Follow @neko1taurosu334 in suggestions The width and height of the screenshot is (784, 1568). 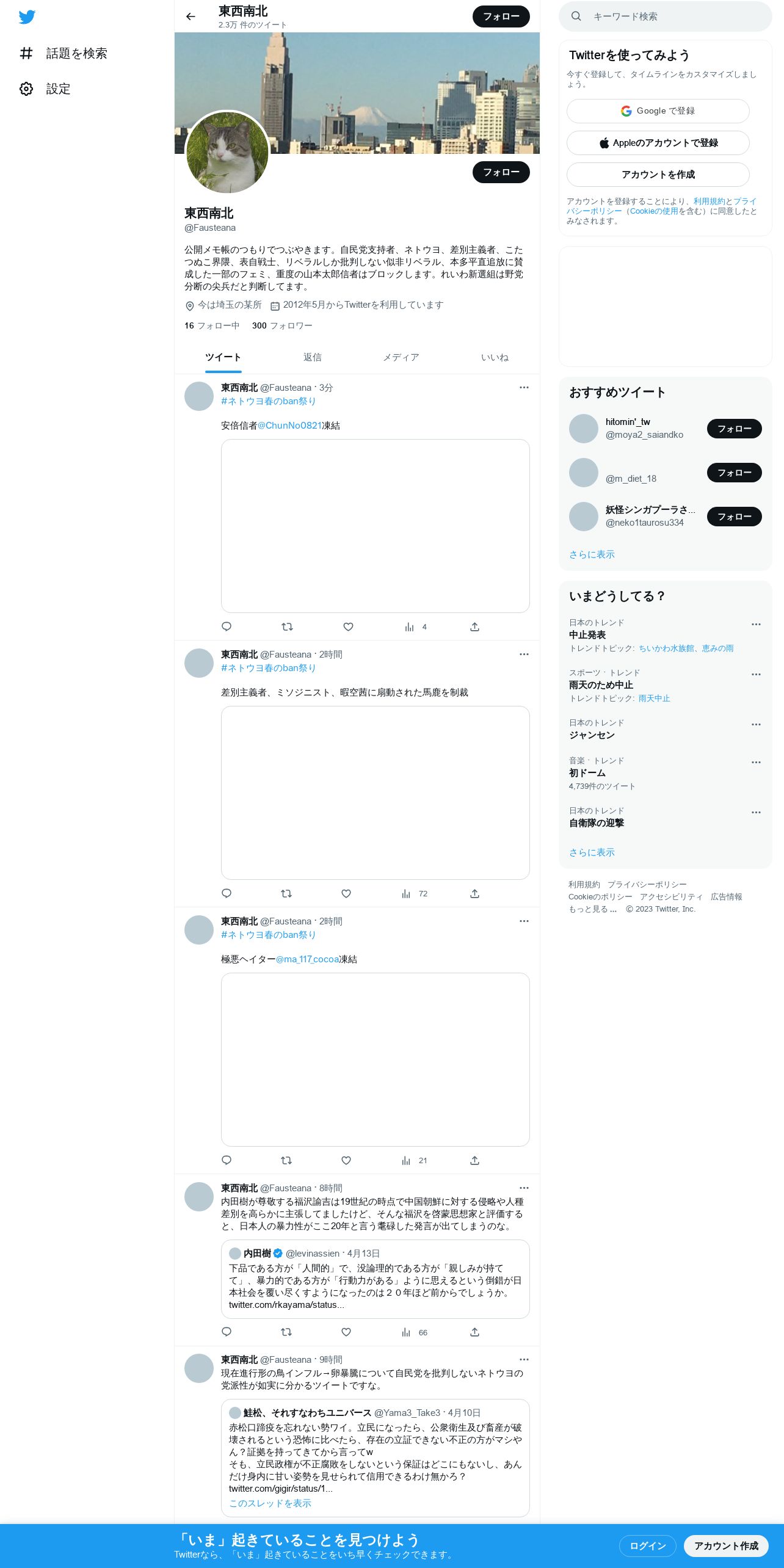click(x=734, y=517)
